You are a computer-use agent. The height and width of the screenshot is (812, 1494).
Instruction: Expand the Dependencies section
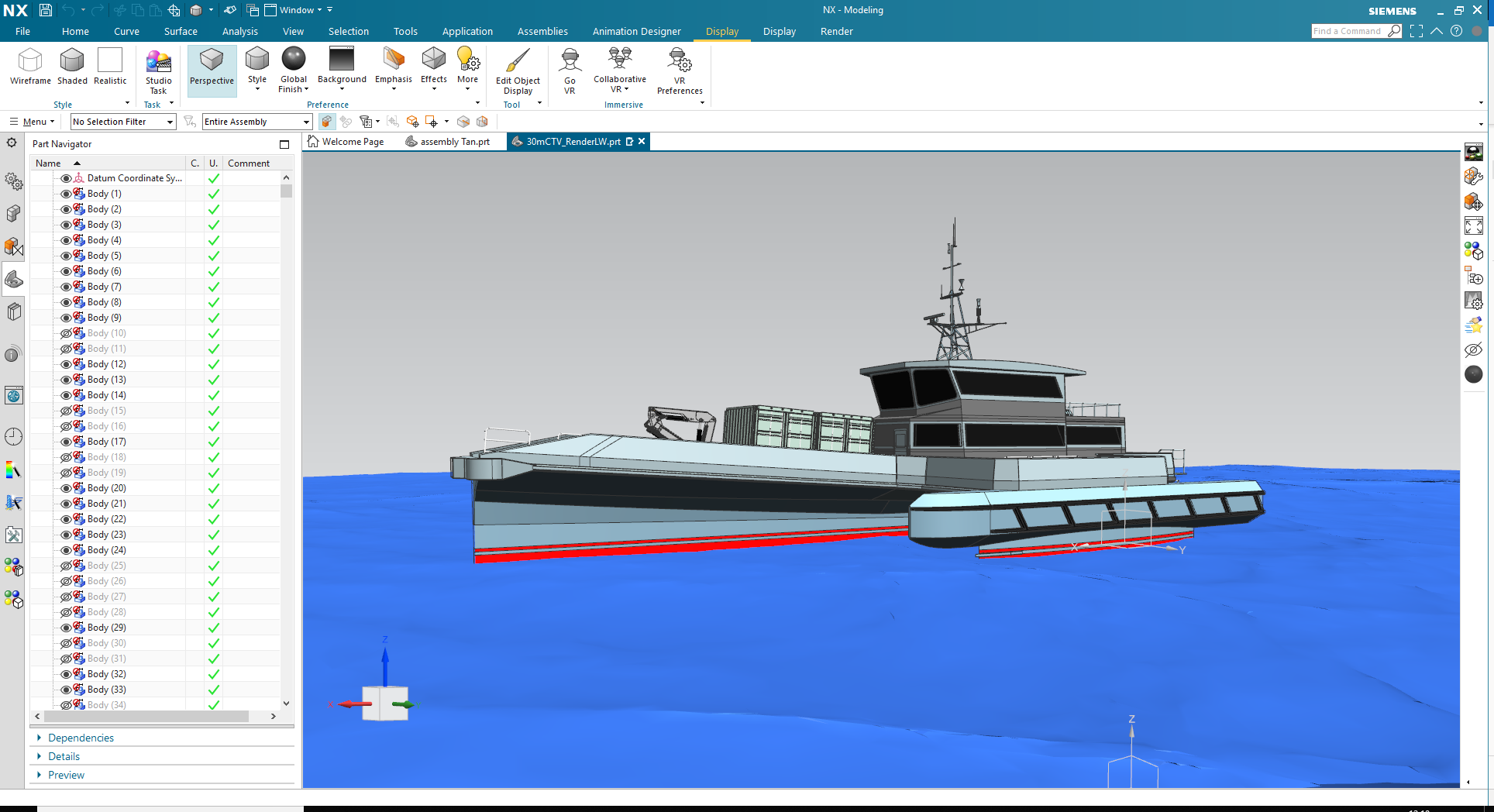coord(81,738)
